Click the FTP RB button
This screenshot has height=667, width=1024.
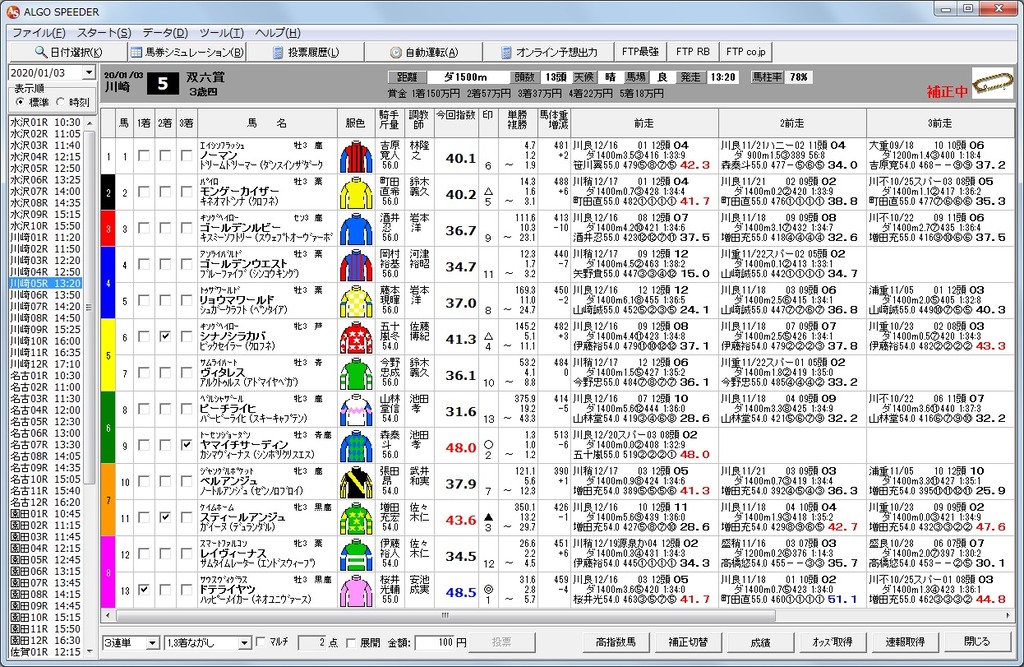[x=693, y=52]
